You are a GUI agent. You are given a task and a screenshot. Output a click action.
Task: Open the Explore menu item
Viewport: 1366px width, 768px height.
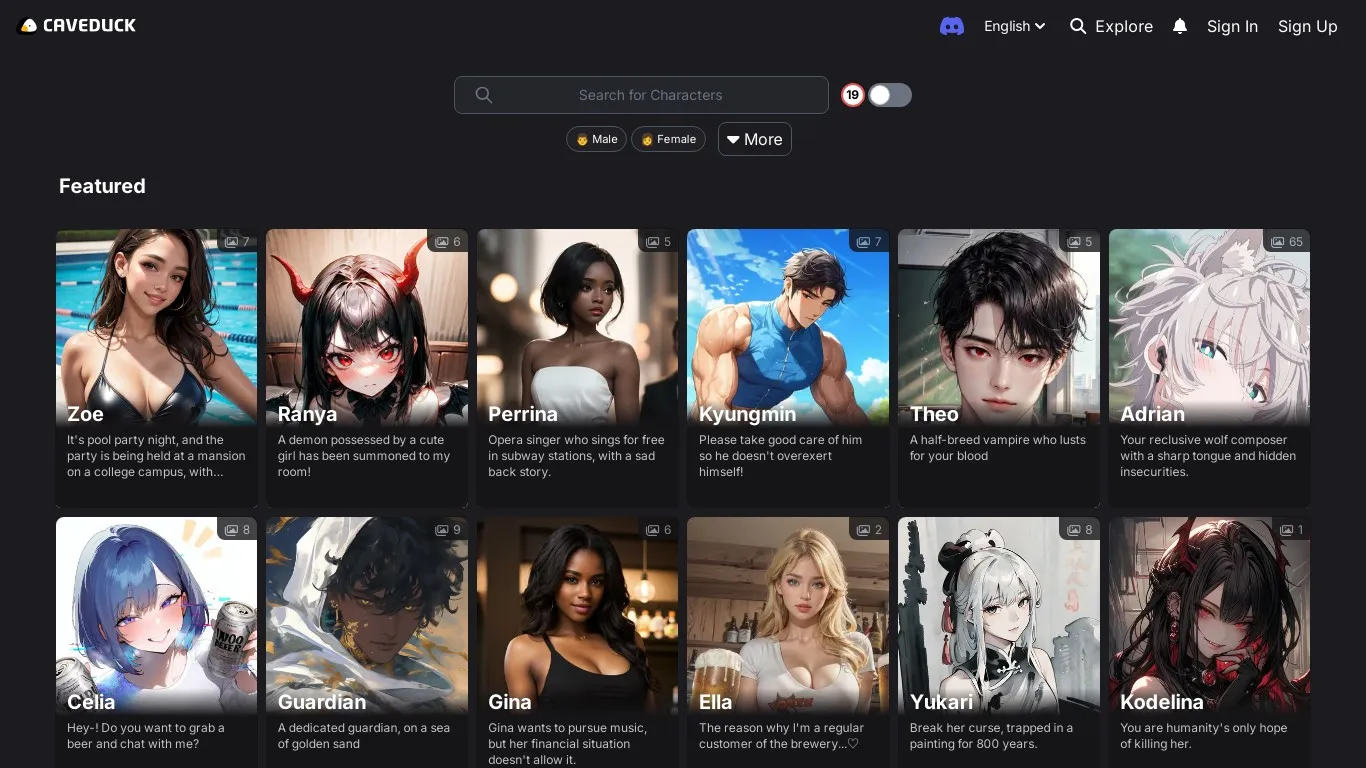[x=1111, y=27]
